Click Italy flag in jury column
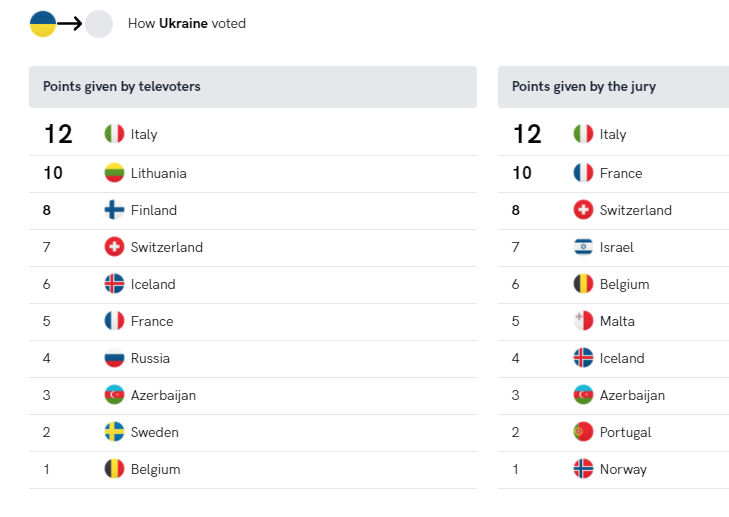 tap(583, 134)
